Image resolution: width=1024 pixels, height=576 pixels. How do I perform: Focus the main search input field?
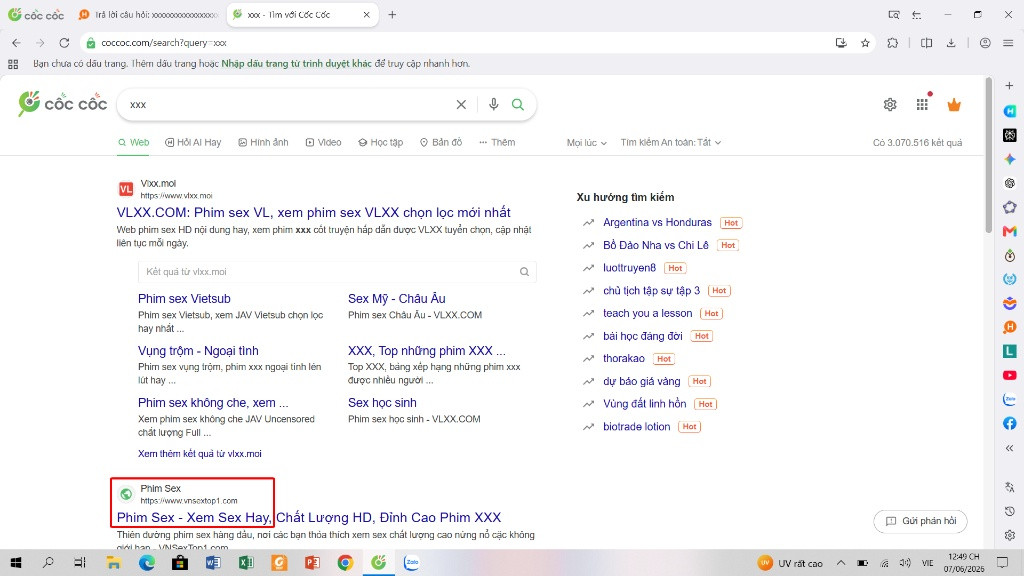[287, 104]
